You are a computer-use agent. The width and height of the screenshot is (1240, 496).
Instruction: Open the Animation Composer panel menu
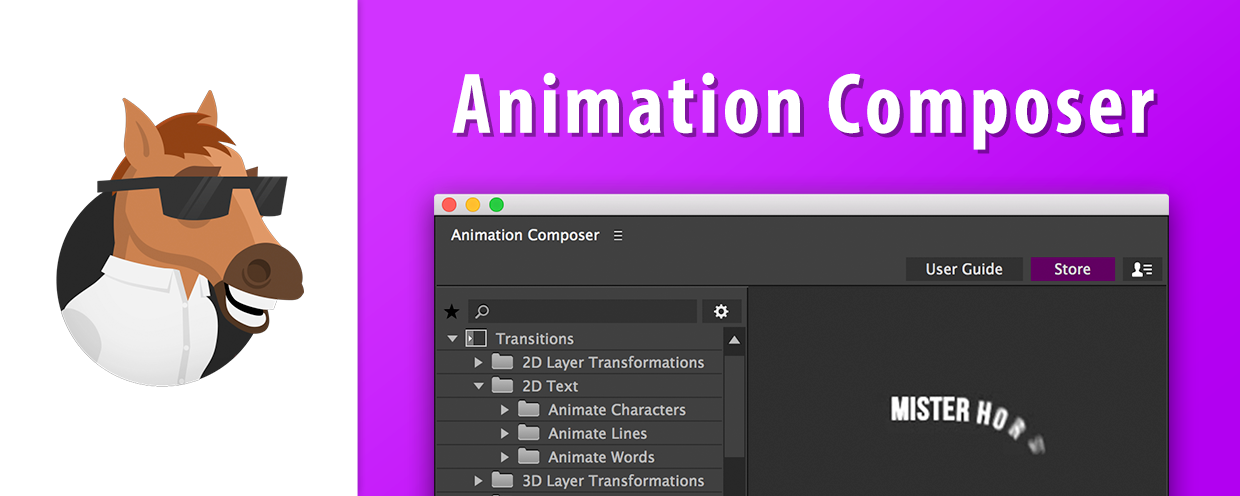[618, 236]
